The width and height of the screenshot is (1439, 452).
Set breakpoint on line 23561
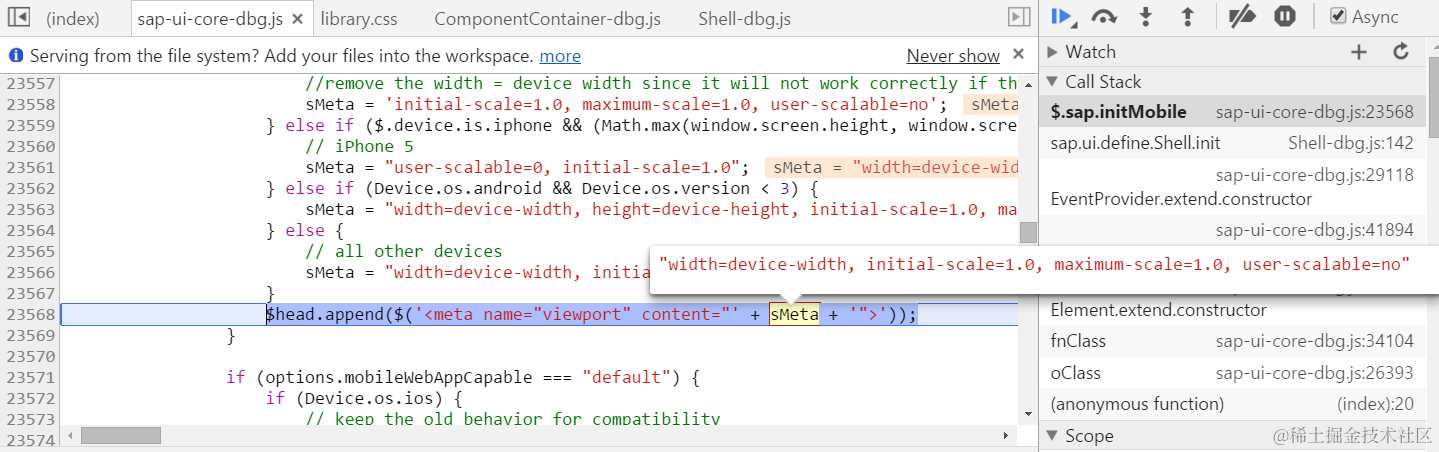point(30,167)
